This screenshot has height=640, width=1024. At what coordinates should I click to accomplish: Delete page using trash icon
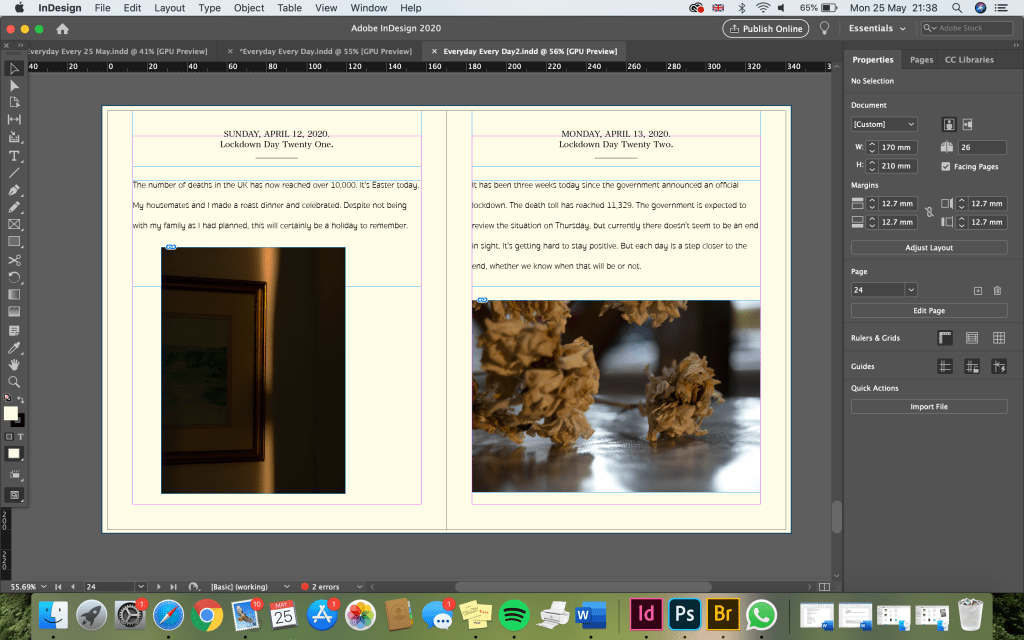997,290
